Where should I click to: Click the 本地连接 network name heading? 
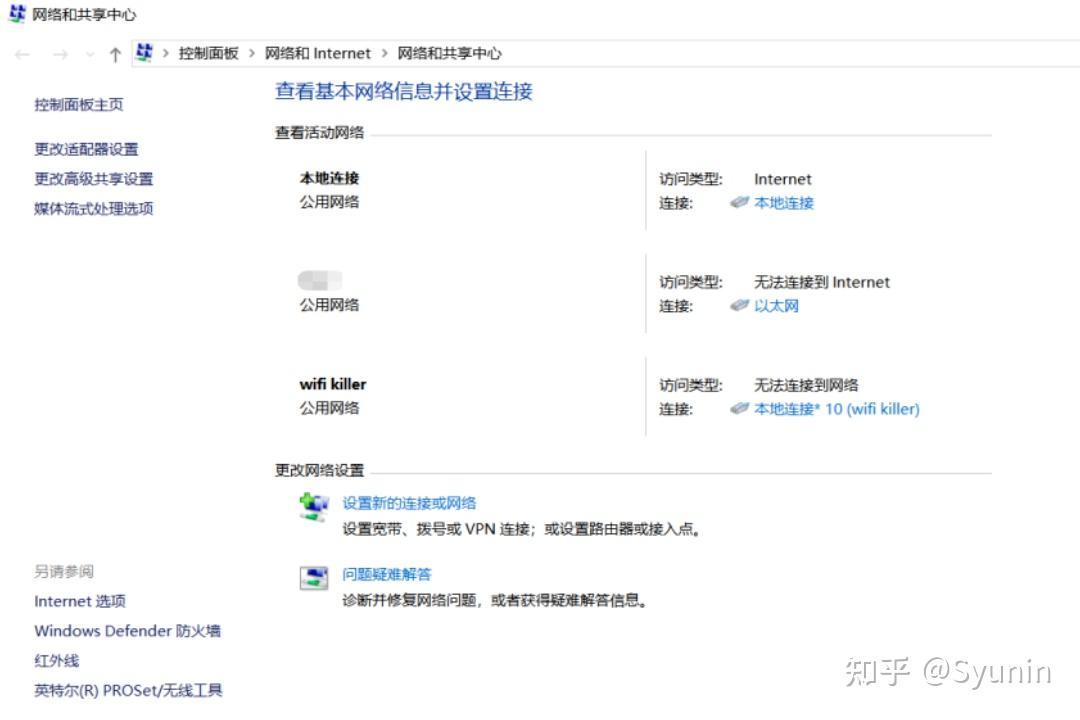[x=329, y=178]
